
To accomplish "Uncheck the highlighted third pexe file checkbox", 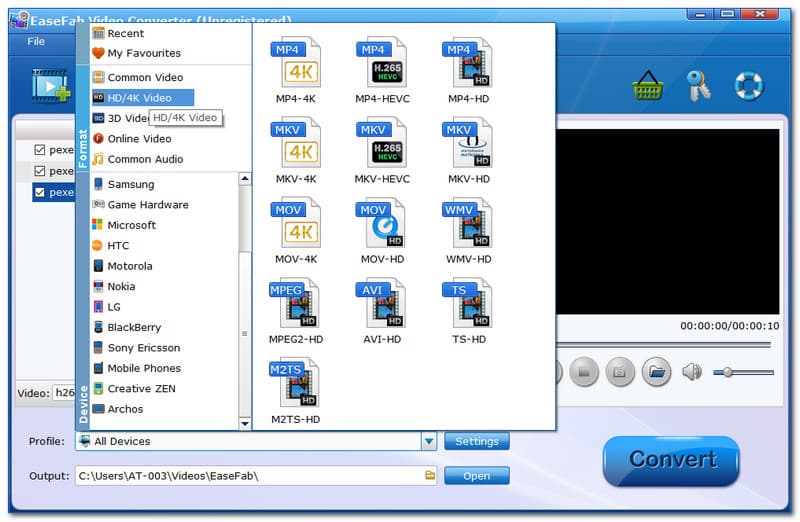I will (39, 192).
